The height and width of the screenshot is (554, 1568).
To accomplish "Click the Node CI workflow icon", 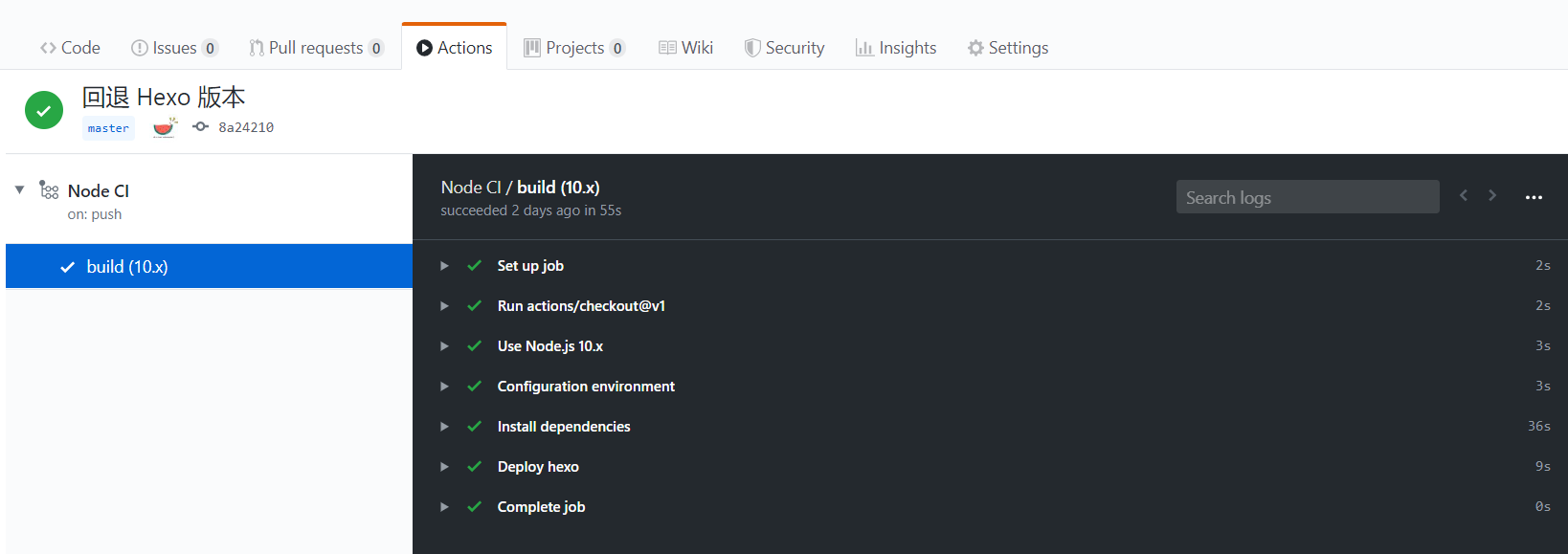I will tap(49, 190).
